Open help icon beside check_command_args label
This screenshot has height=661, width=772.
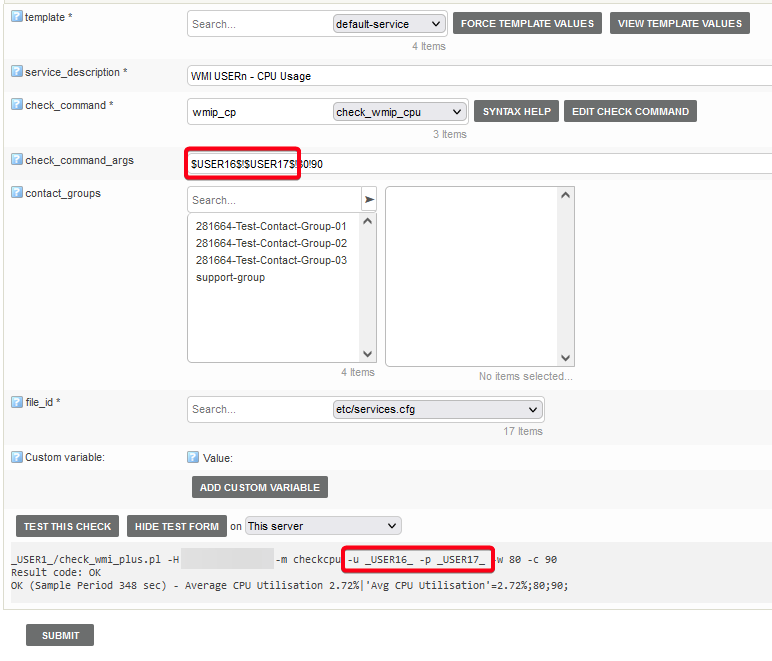[17, 159]
